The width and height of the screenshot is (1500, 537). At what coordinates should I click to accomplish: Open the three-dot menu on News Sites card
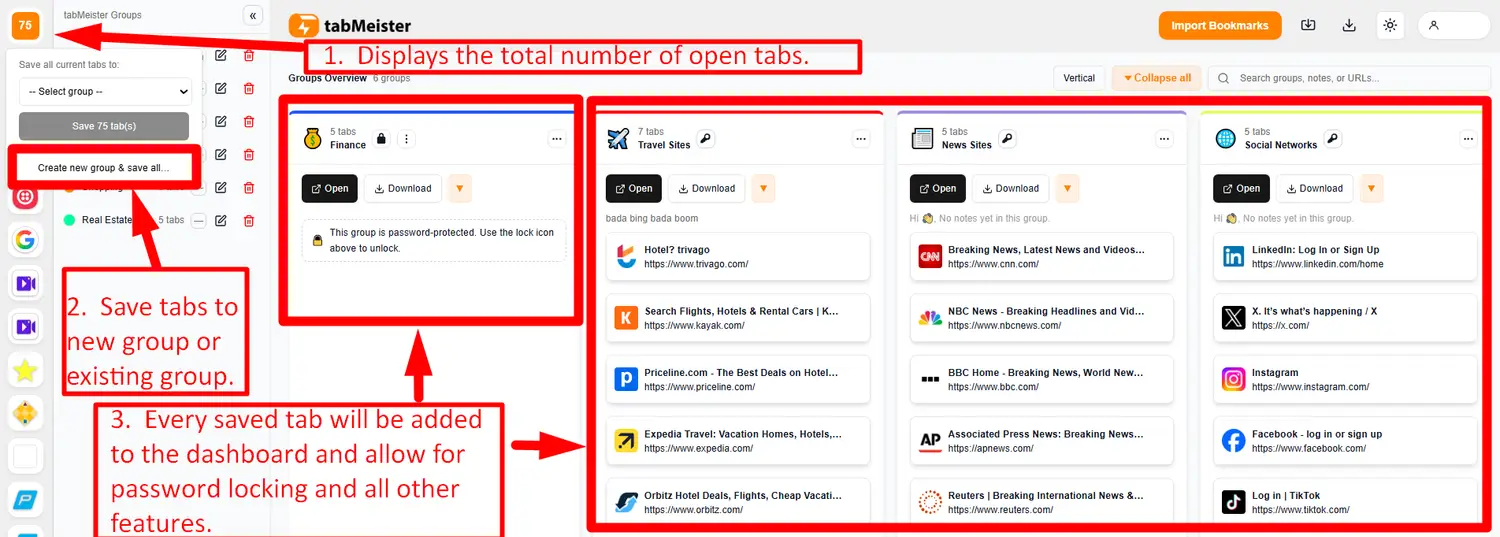pos(1164,140)
